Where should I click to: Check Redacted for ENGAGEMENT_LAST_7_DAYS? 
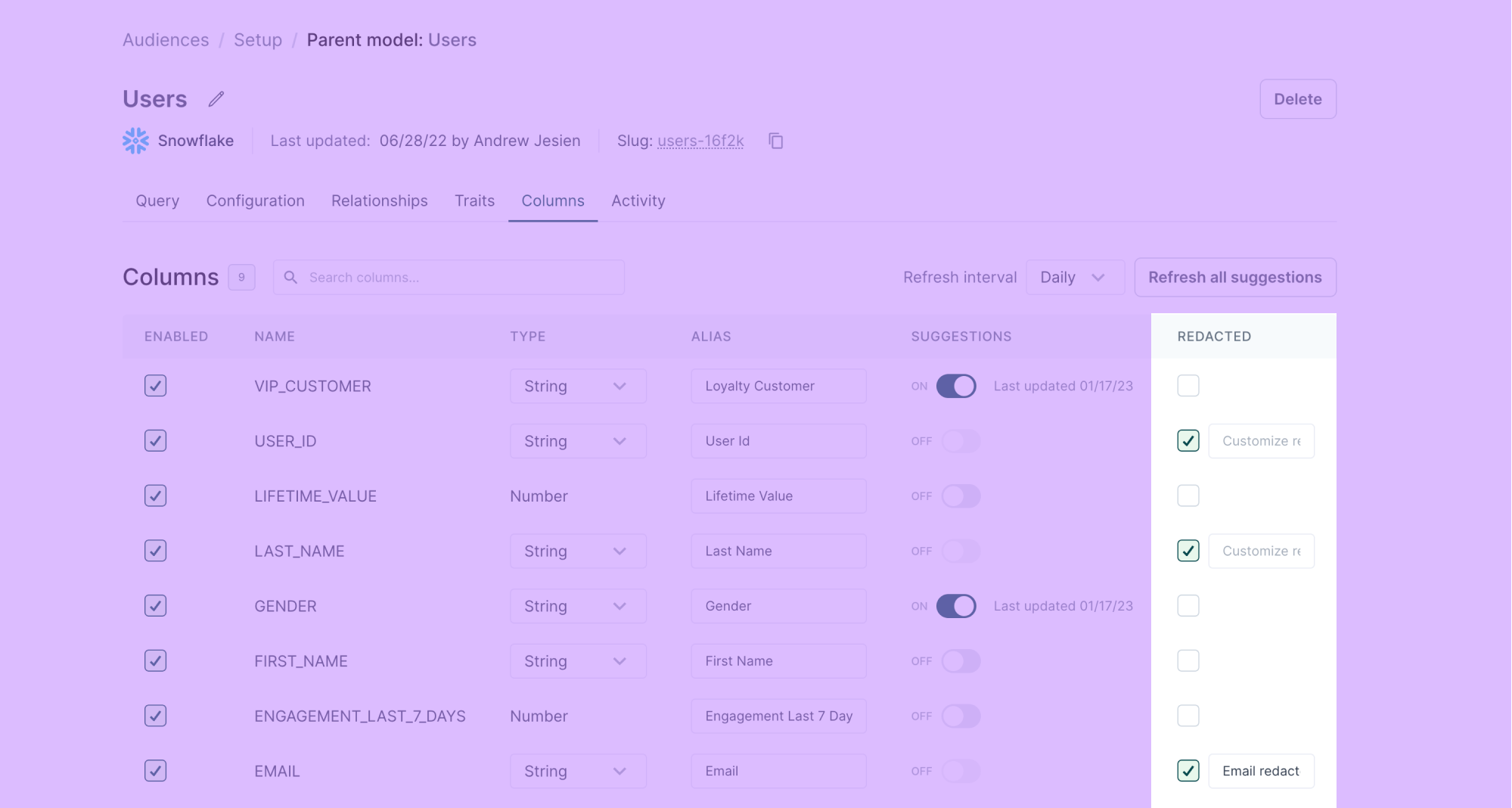pos(1188,716)
